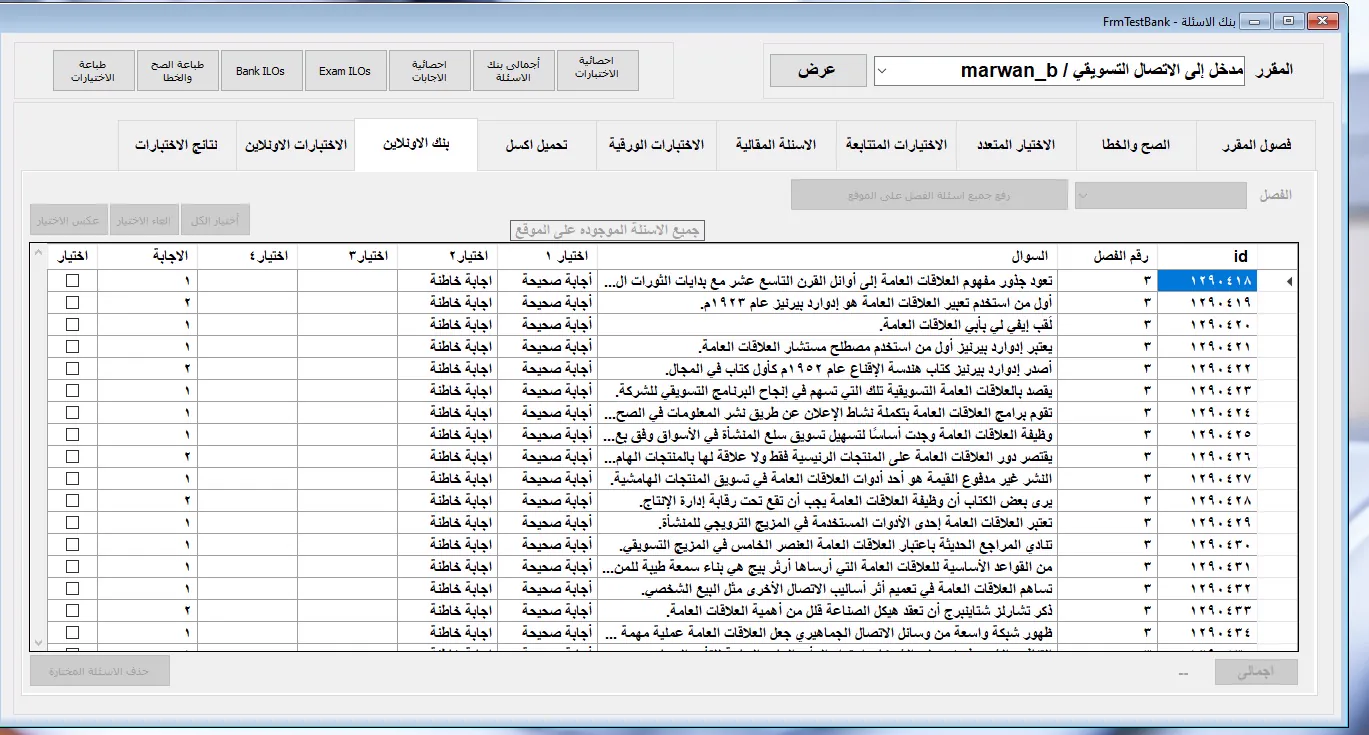
Task: Open the الاختبارات المتتابعة tab
Action: point(896,145)
